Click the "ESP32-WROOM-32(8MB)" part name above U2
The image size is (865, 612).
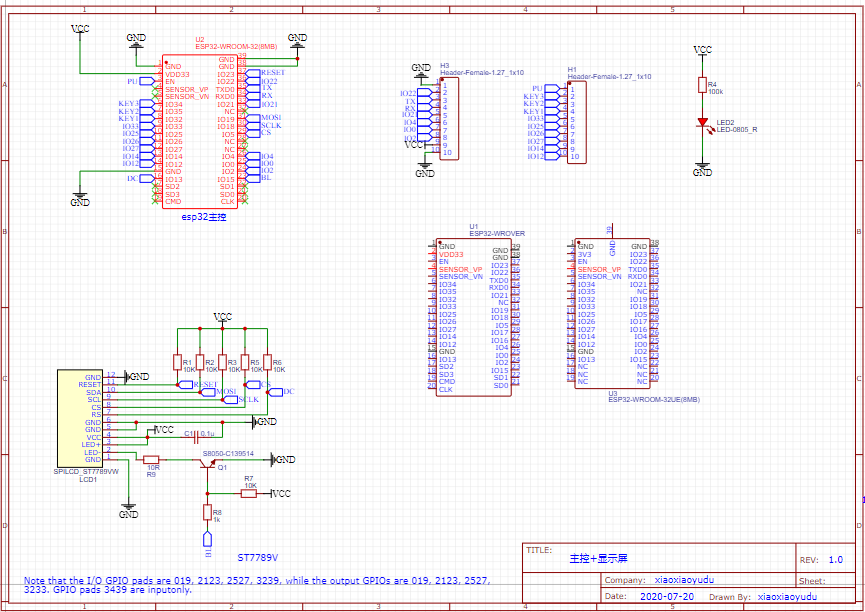pyautogui.click(x=236, y=47)
